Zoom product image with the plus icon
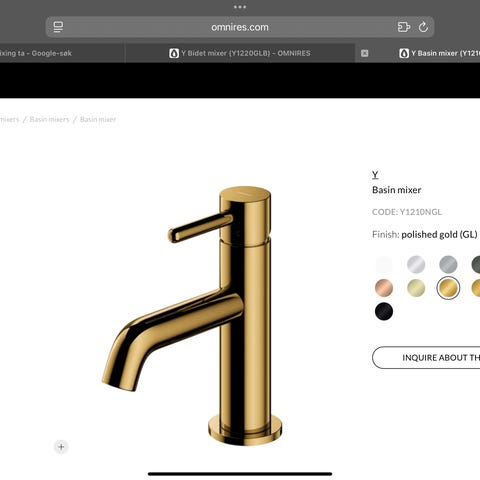This screenshot has width=480, height=480. 61,447
